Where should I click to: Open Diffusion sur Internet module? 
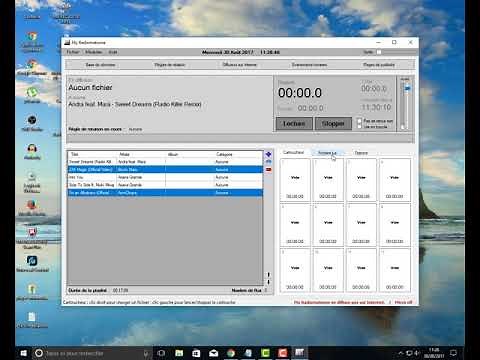click(x=239, y=65)
